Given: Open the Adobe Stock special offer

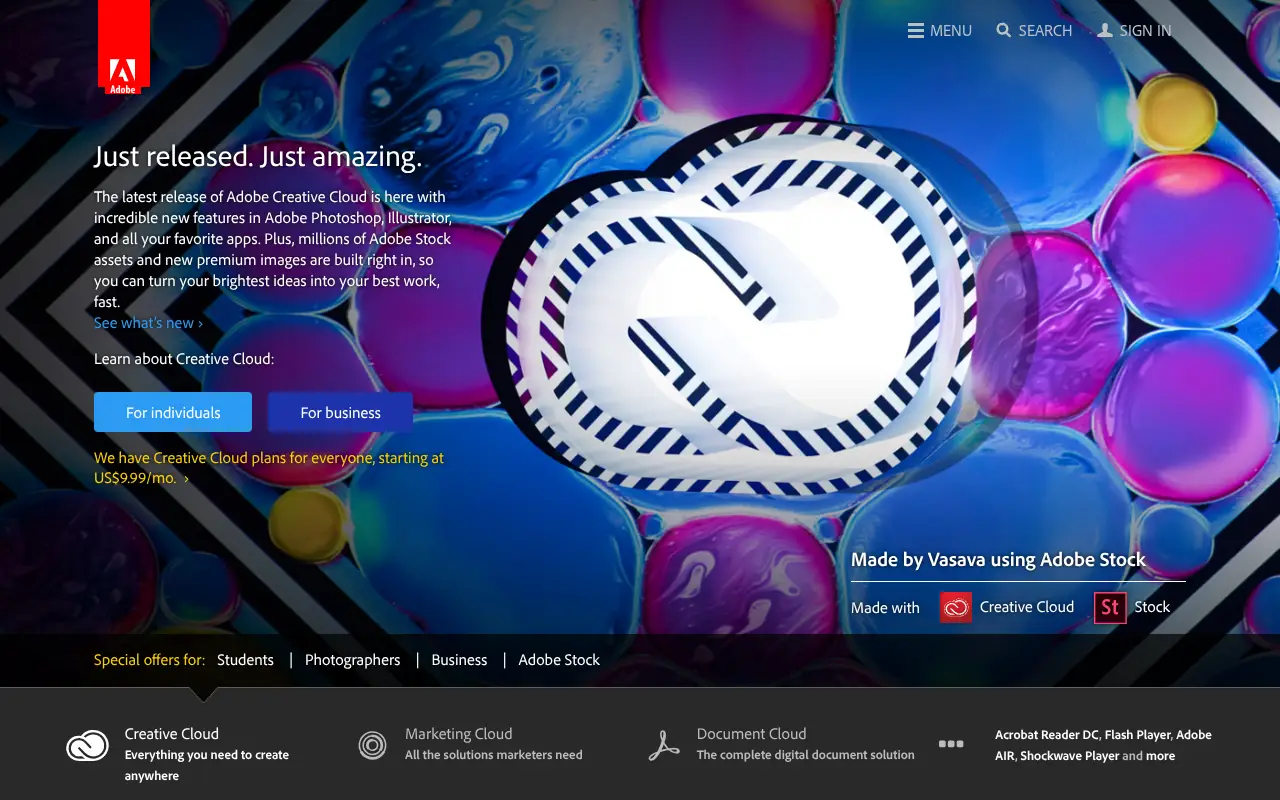Looking at the screenshot, I should coord(559,660).
